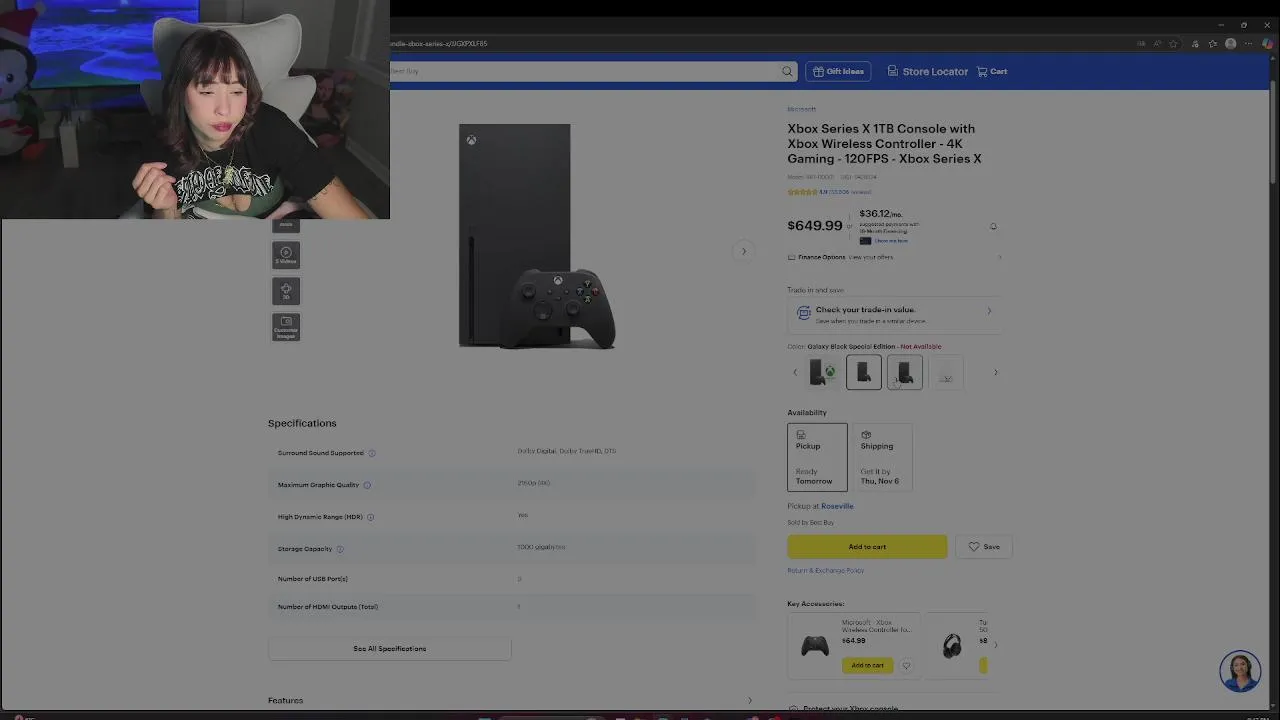
Task: Click headset accessory image
Action: coord(952,646)
